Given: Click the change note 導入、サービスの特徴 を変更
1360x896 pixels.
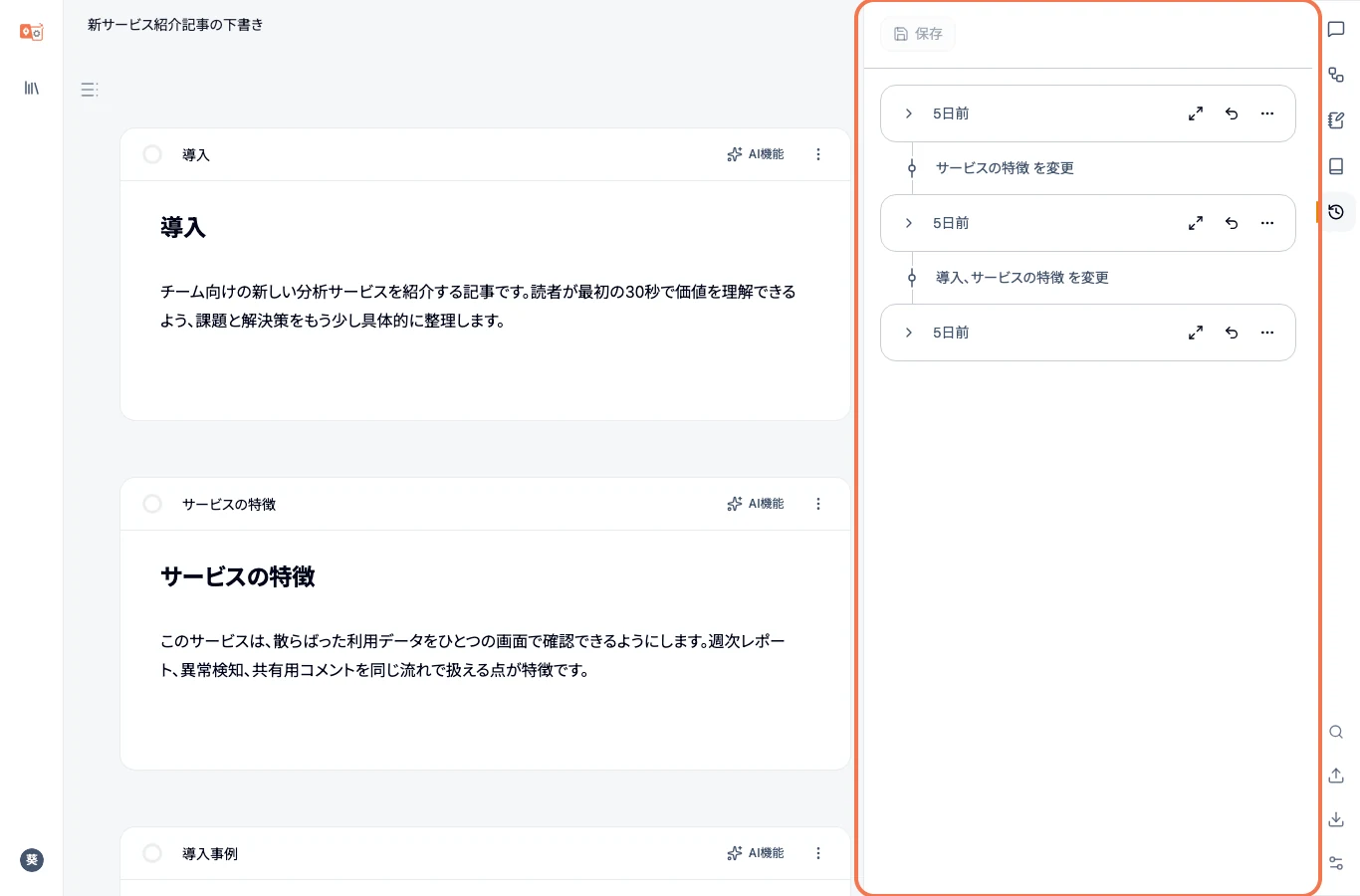Looking at the screenshot, I should pyautogui.click(x=1022, y=278).
